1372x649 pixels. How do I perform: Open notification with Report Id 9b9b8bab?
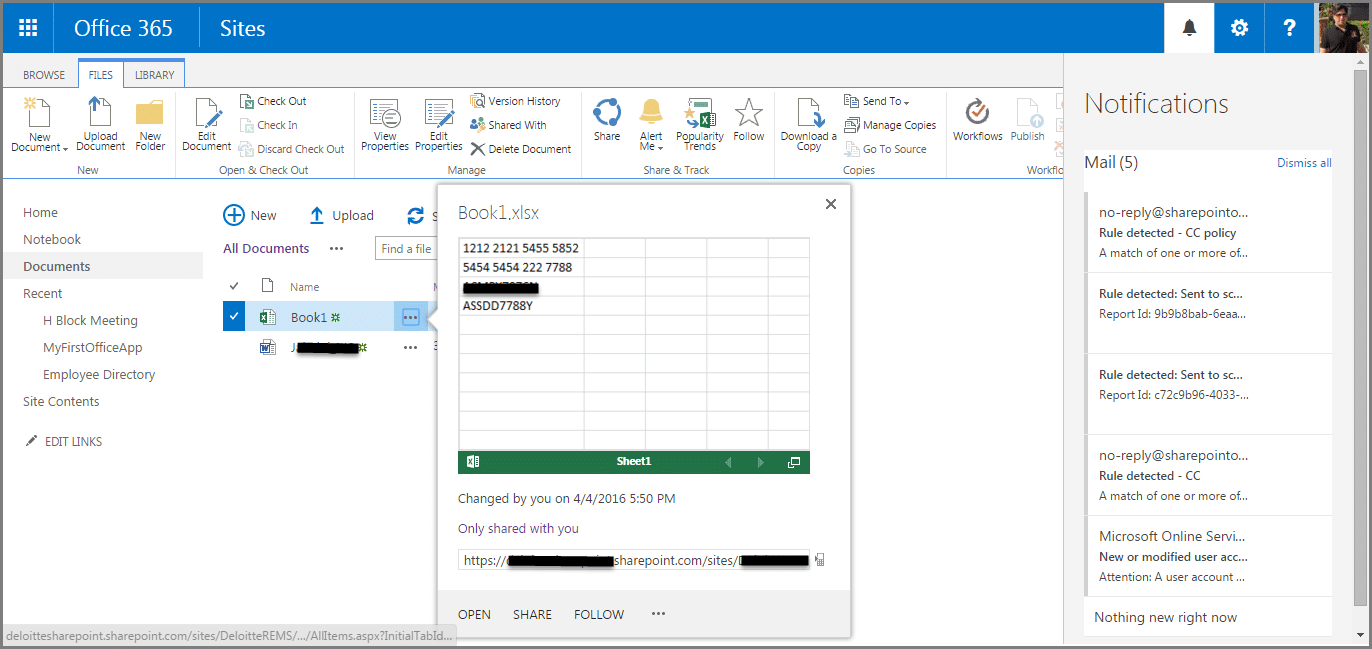pos(1208,313)
